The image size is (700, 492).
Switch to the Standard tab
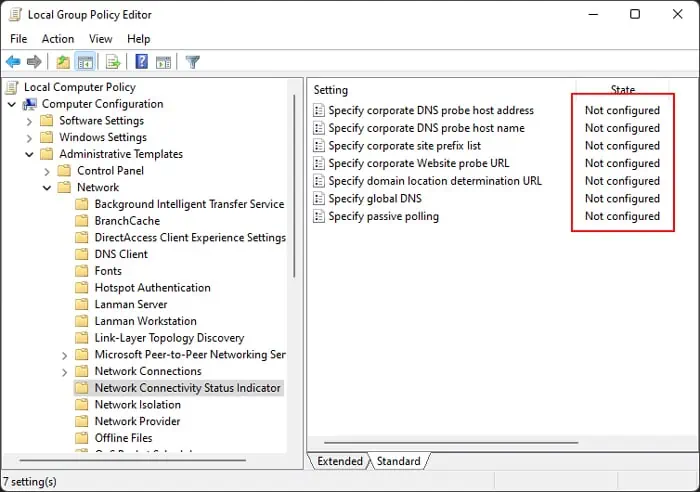(x=399, y=461)
